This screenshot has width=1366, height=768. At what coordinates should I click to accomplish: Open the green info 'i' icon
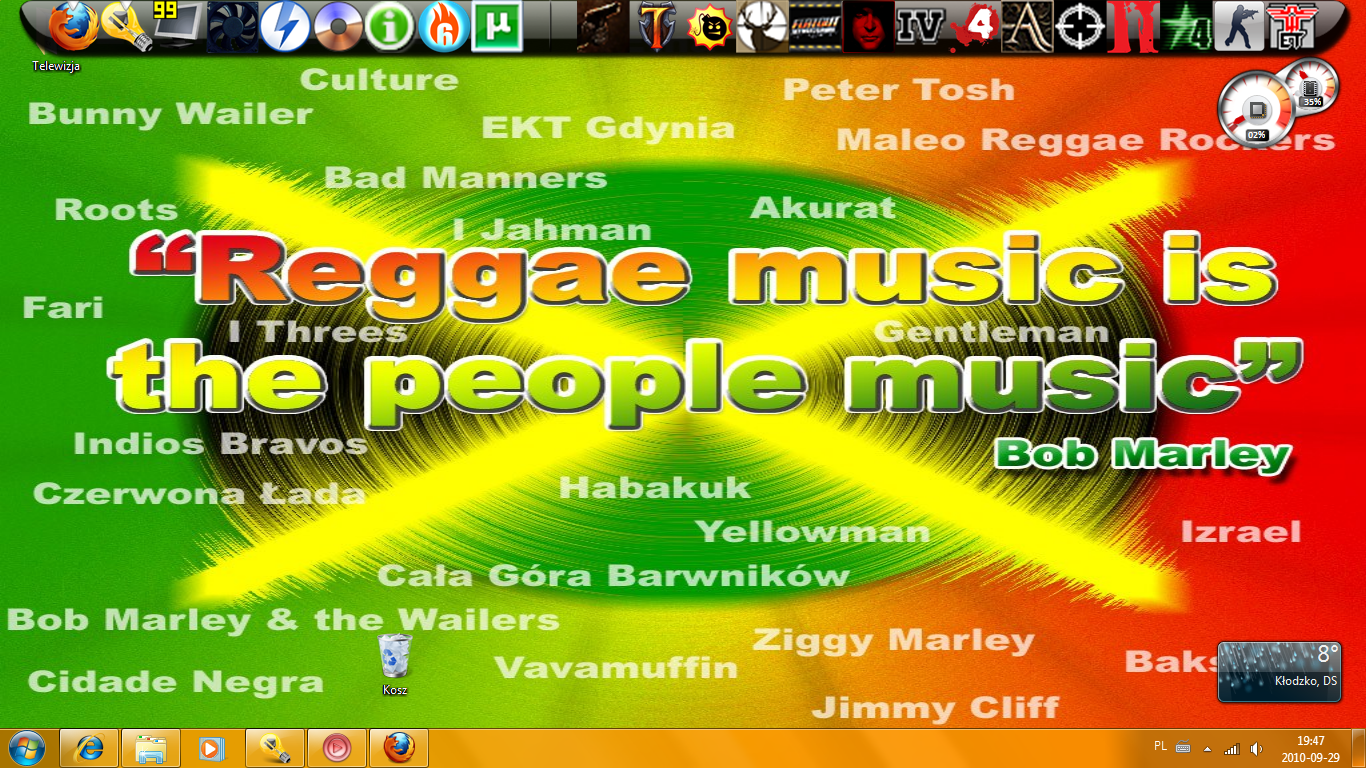pyautogui.click(x=390, y=27)
